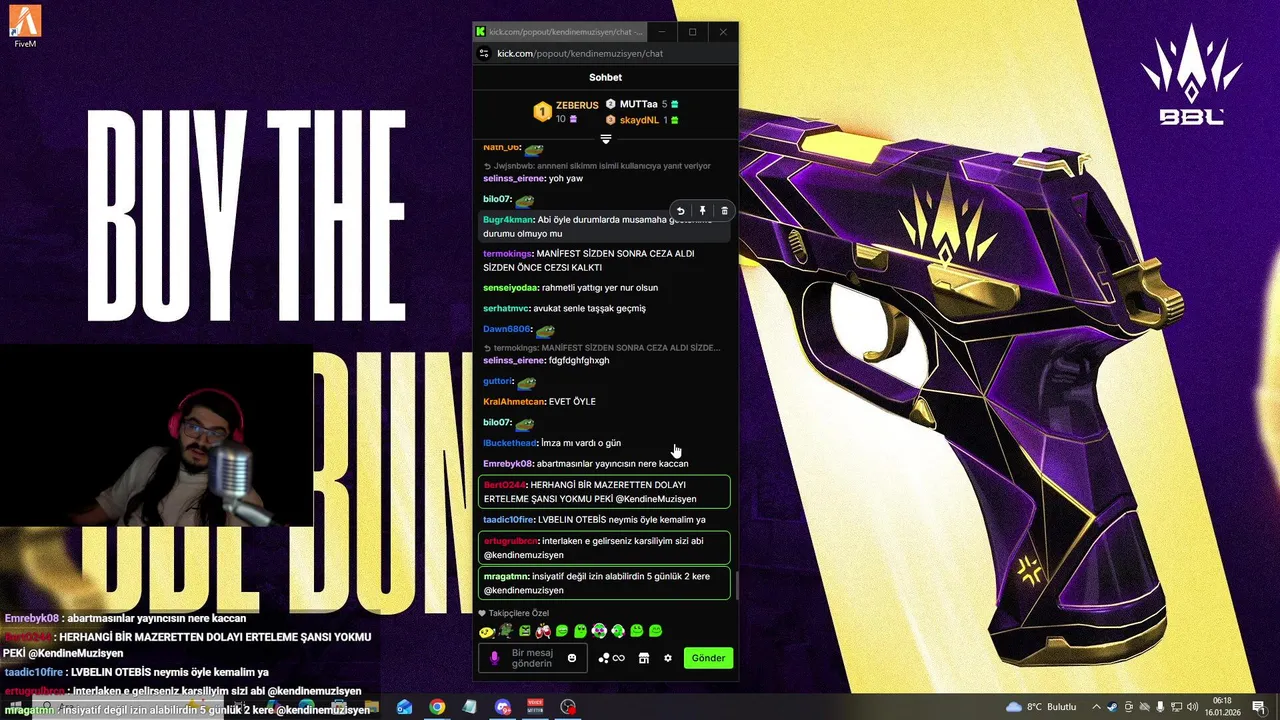The height and width of the screenshot is (720, 1280).
Task: Open the shop storefront icon
Action: (x=644, y=658)
